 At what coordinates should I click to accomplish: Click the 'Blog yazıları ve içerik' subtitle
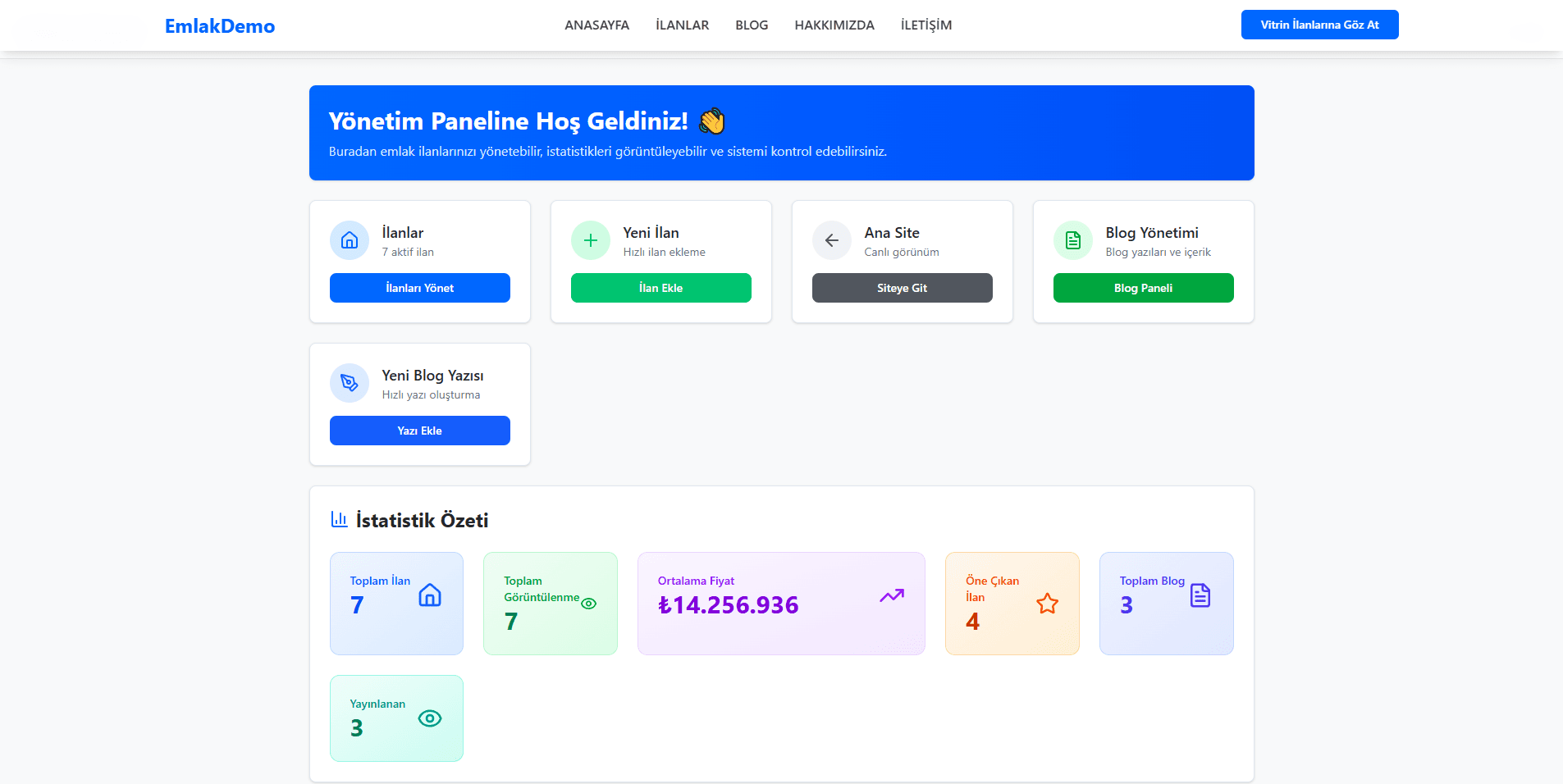point(1158,252)
